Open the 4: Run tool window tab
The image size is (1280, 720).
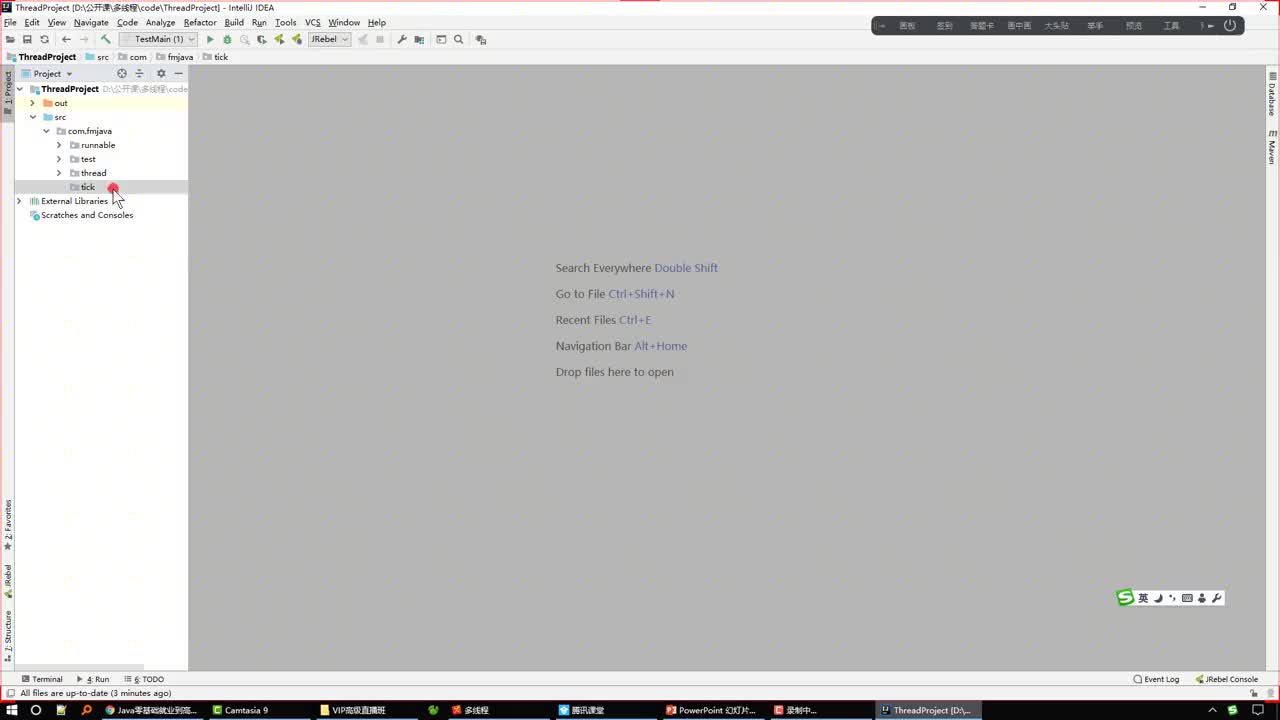[93, 679]
